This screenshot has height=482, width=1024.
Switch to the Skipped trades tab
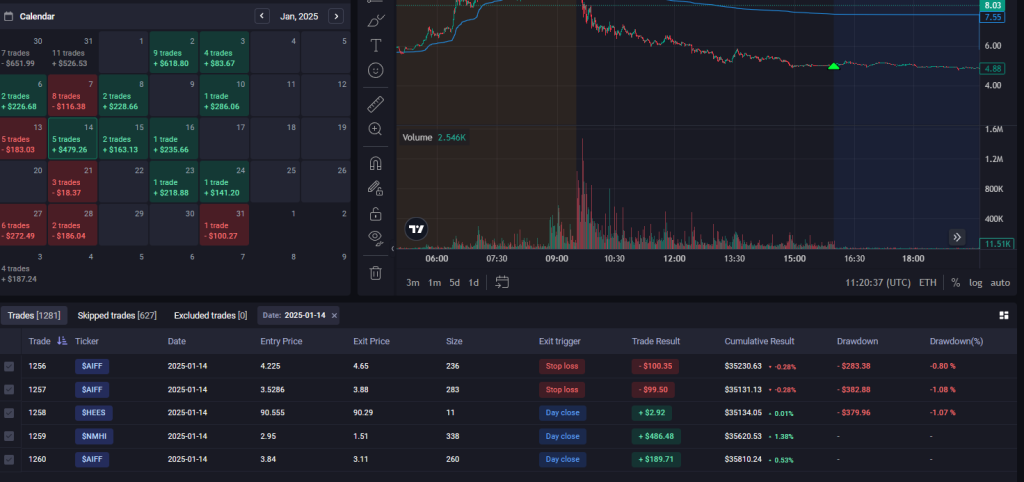(x=117, y=315)
